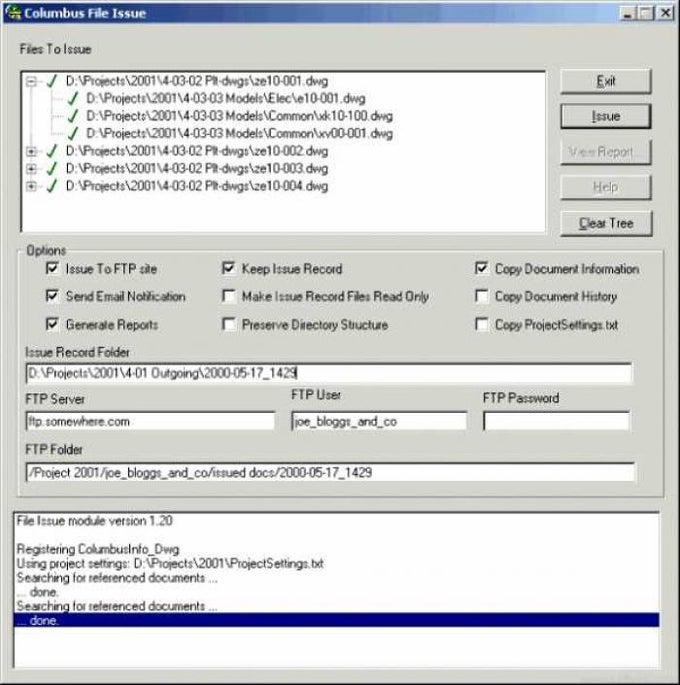Enable Copy ProjectSettings.txt checkbox
Image resolution: width=680 pixels, height=685 pixels.
[482, 324]
